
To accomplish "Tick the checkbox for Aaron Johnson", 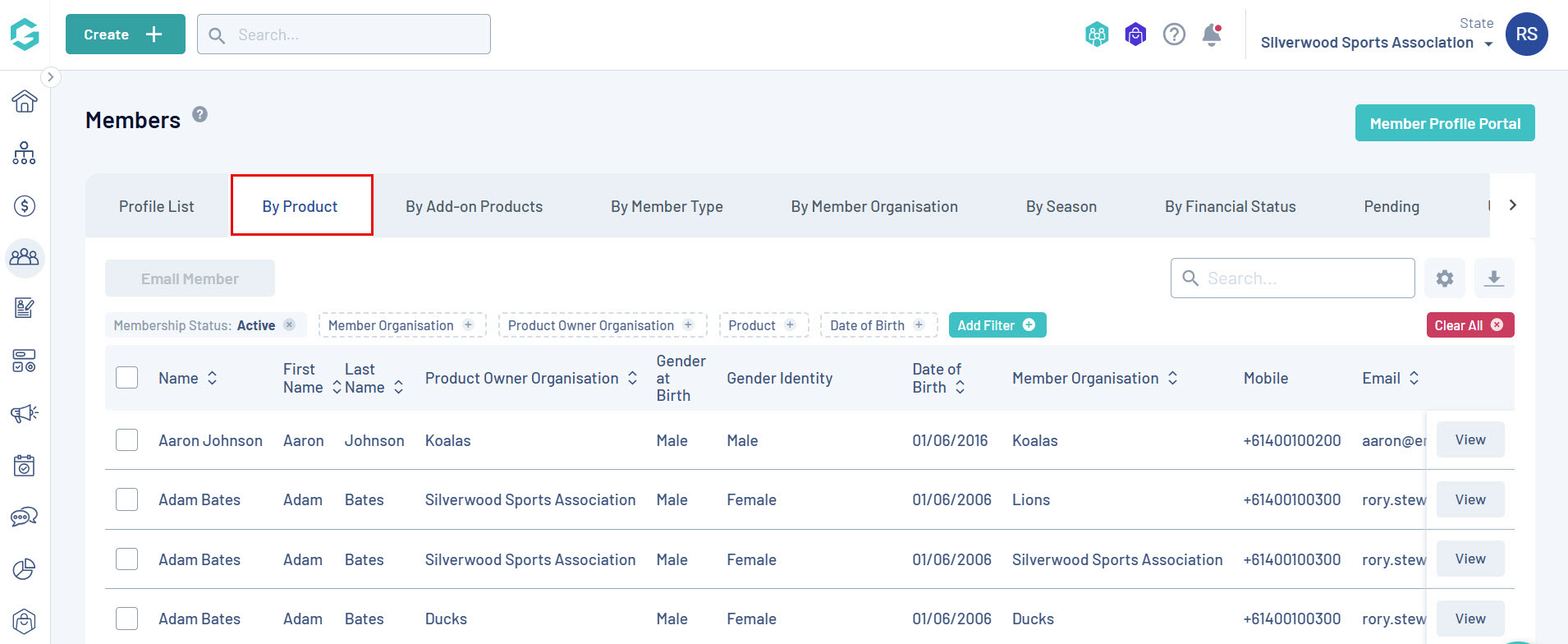I will click(x=127, y=440).
